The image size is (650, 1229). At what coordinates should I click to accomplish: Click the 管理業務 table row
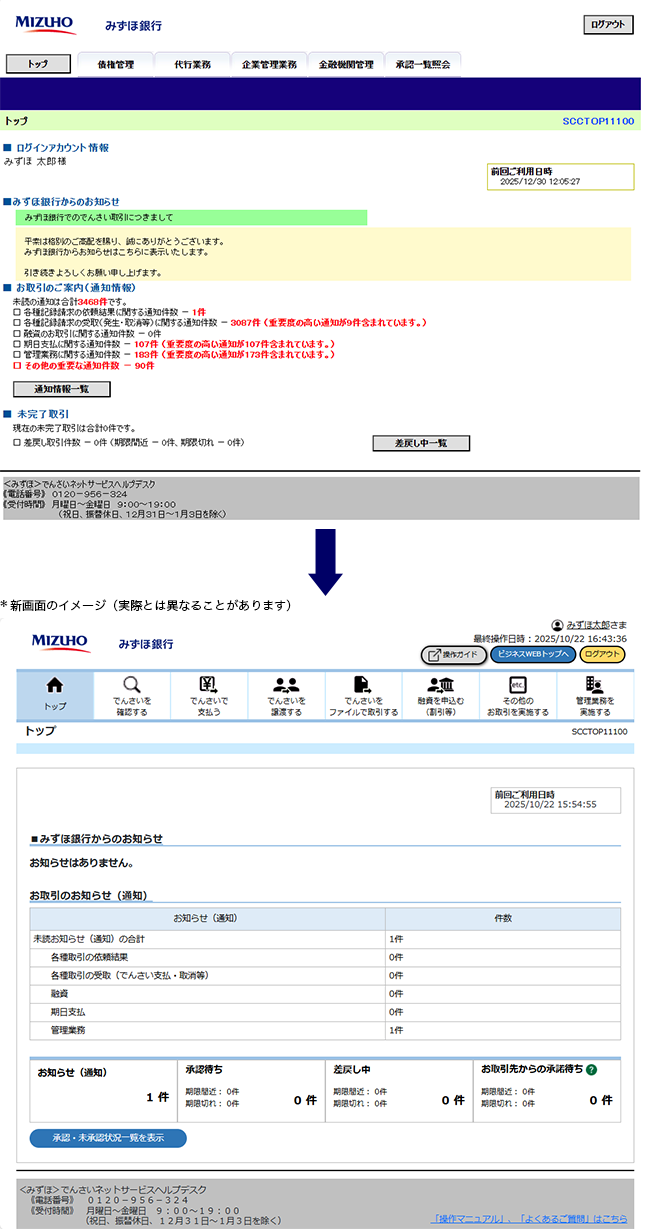tap(325, 1030)
